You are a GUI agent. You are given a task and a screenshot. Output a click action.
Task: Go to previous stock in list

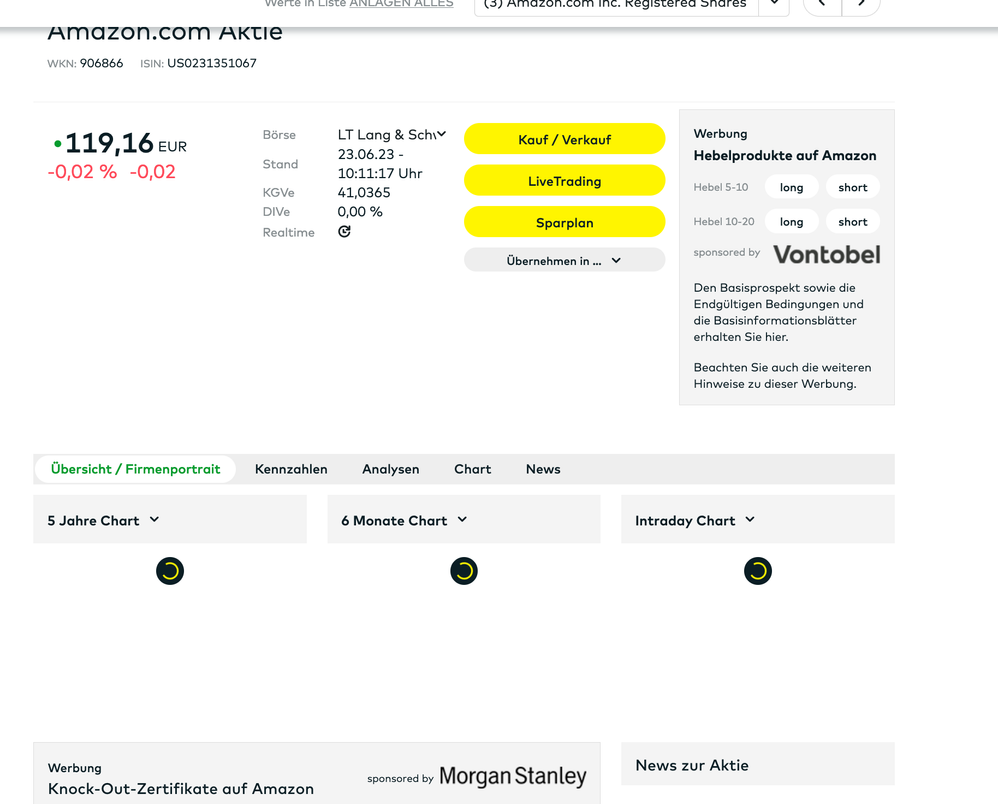[x=822, y=5]
